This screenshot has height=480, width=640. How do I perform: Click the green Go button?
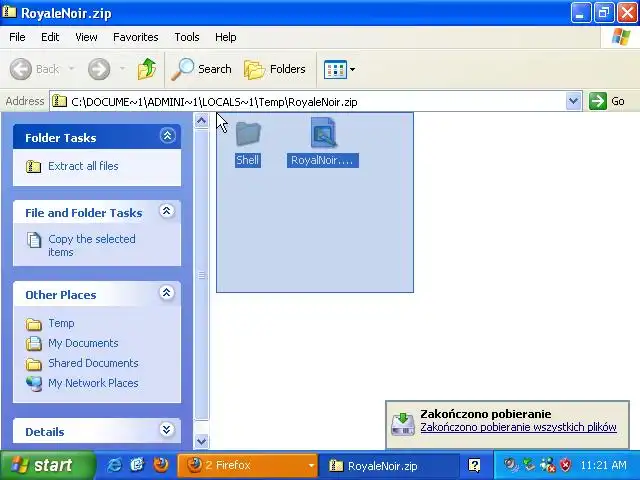click(x=607, y=101)
